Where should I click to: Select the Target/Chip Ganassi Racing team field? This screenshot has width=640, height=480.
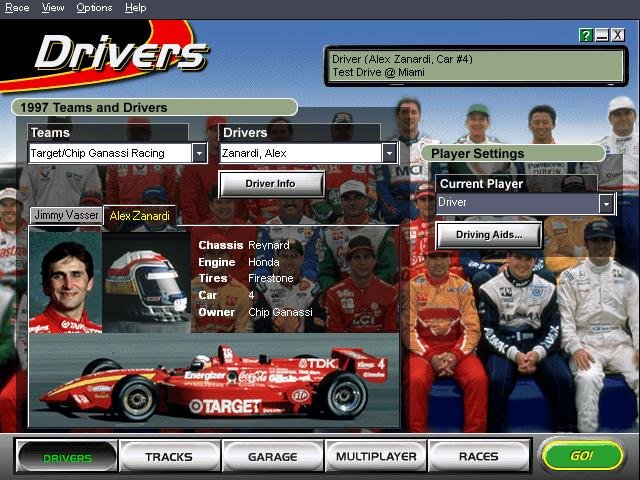tap(110, 153)
